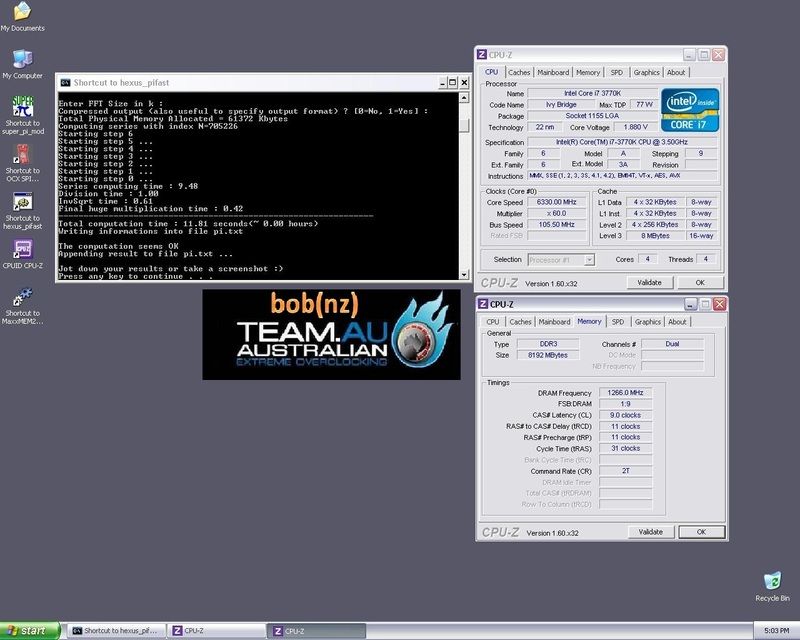800x640 pixels.
Task: Open SPD tab in the lower CPU-Z window
Action: pos(618,322)
